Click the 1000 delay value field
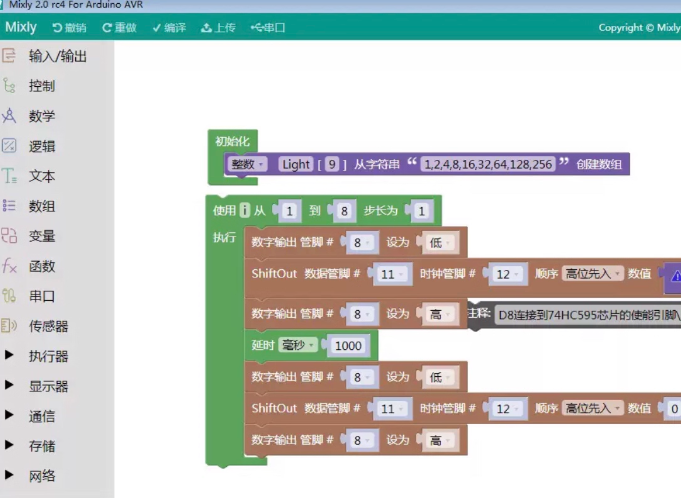 (x=349, y=345)
